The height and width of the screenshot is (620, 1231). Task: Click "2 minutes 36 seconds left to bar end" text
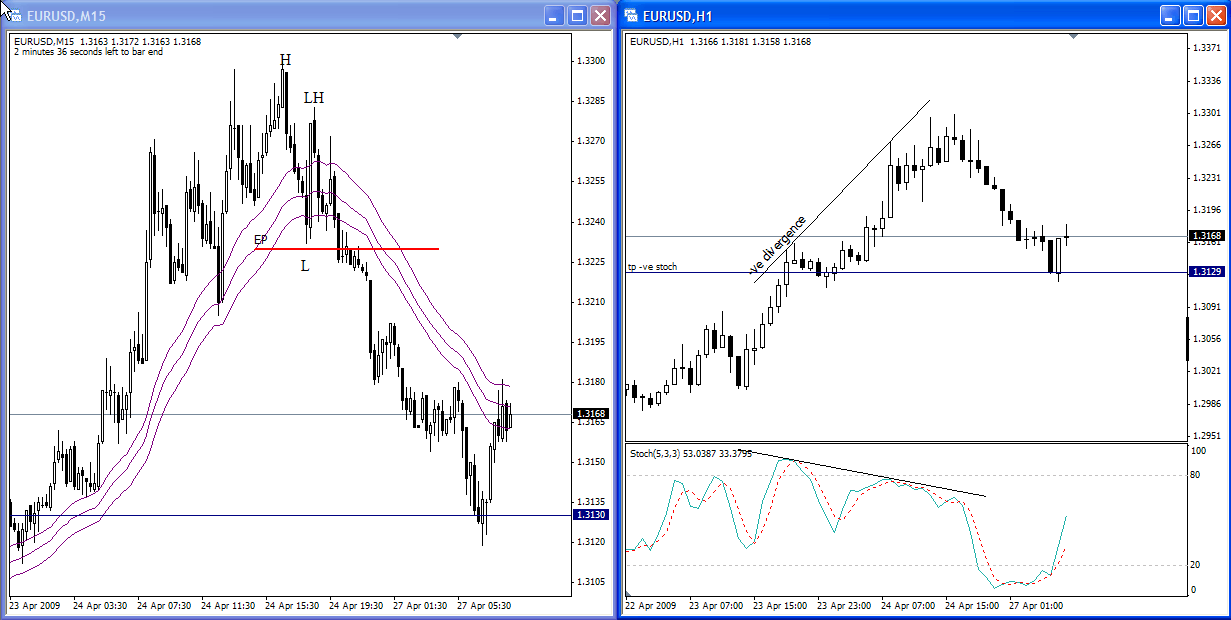coord(88,52)
